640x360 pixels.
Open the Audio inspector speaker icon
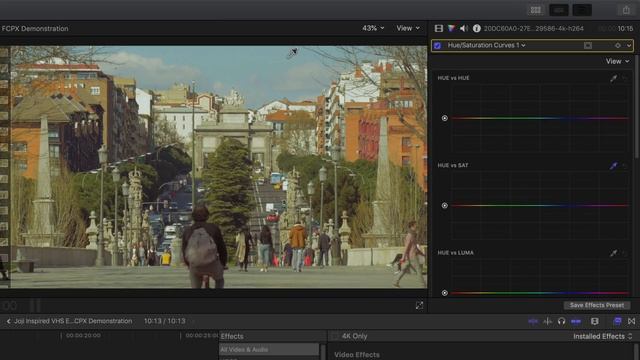(464, 28)
